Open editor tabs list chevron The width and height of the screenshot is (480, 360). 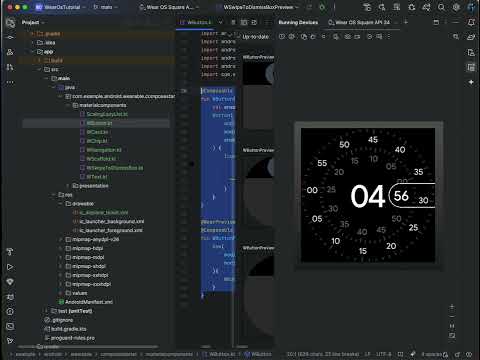[x=220, y=22]
